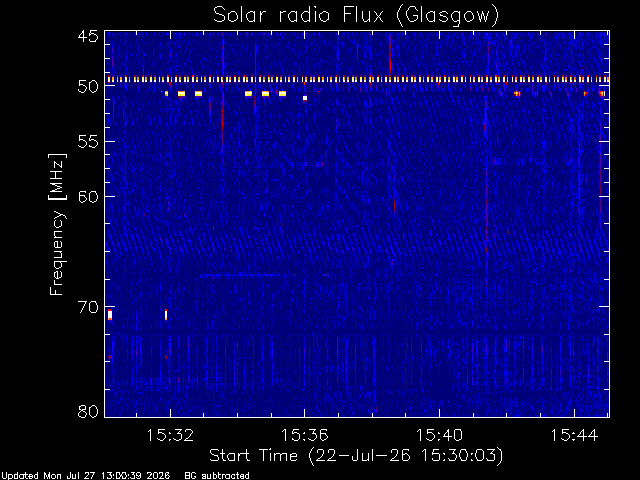
Task: Click the 'Frequency [MHz]' vertical axis title
Action: tap(57, 224)
